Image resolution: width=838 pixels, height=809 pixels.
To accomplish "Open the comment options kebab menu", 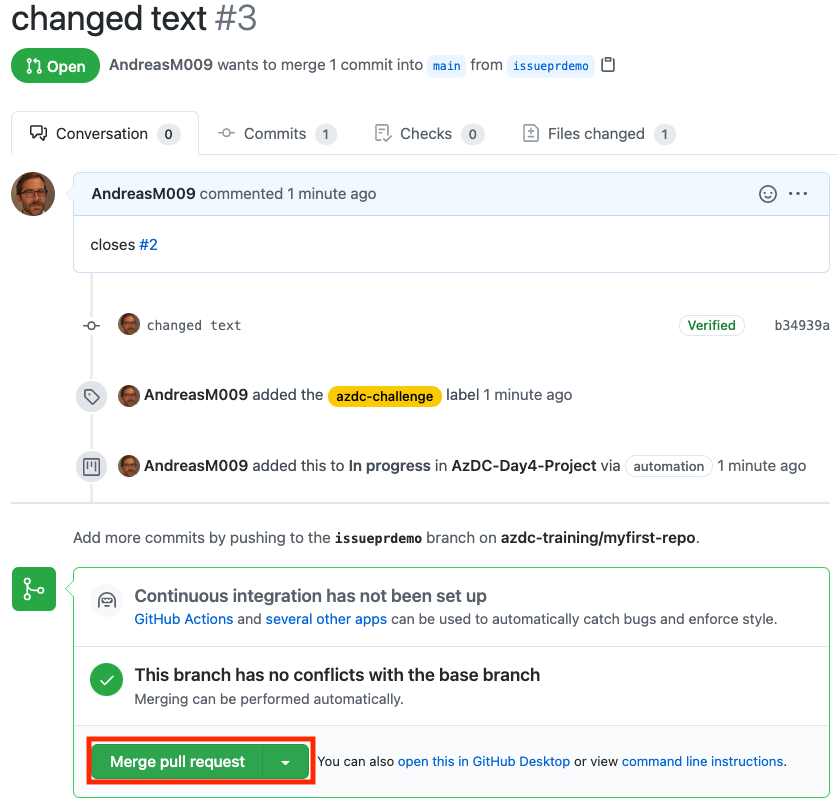I will [797, 194].
